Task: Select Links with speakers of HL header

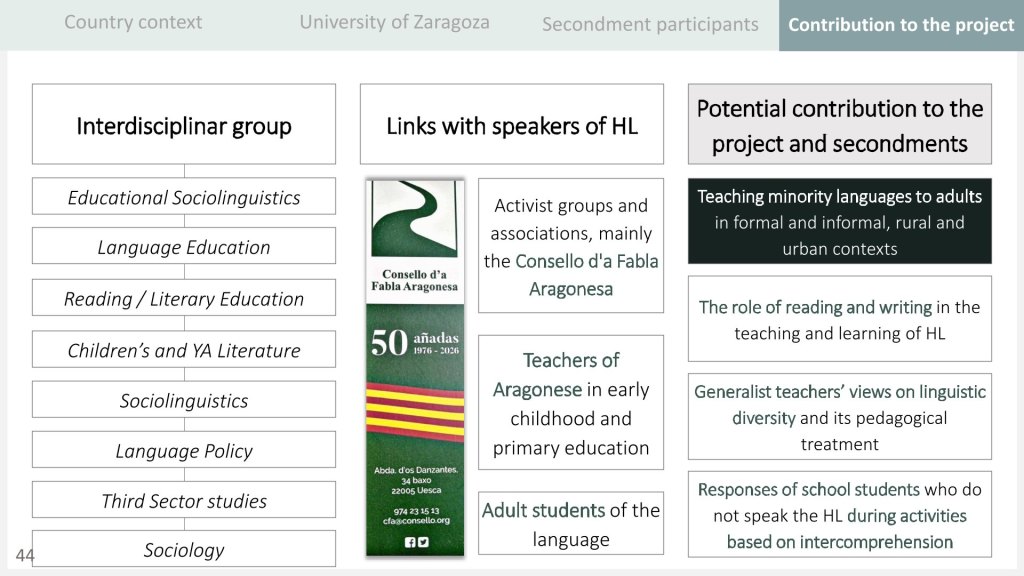Action: pos(511,125)
